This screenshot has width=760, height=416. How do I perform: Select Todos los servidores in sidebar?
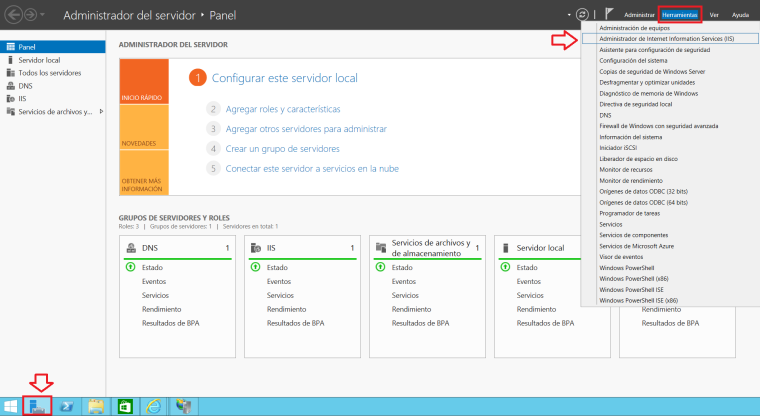pyautogui.click(x=49, y=73)
